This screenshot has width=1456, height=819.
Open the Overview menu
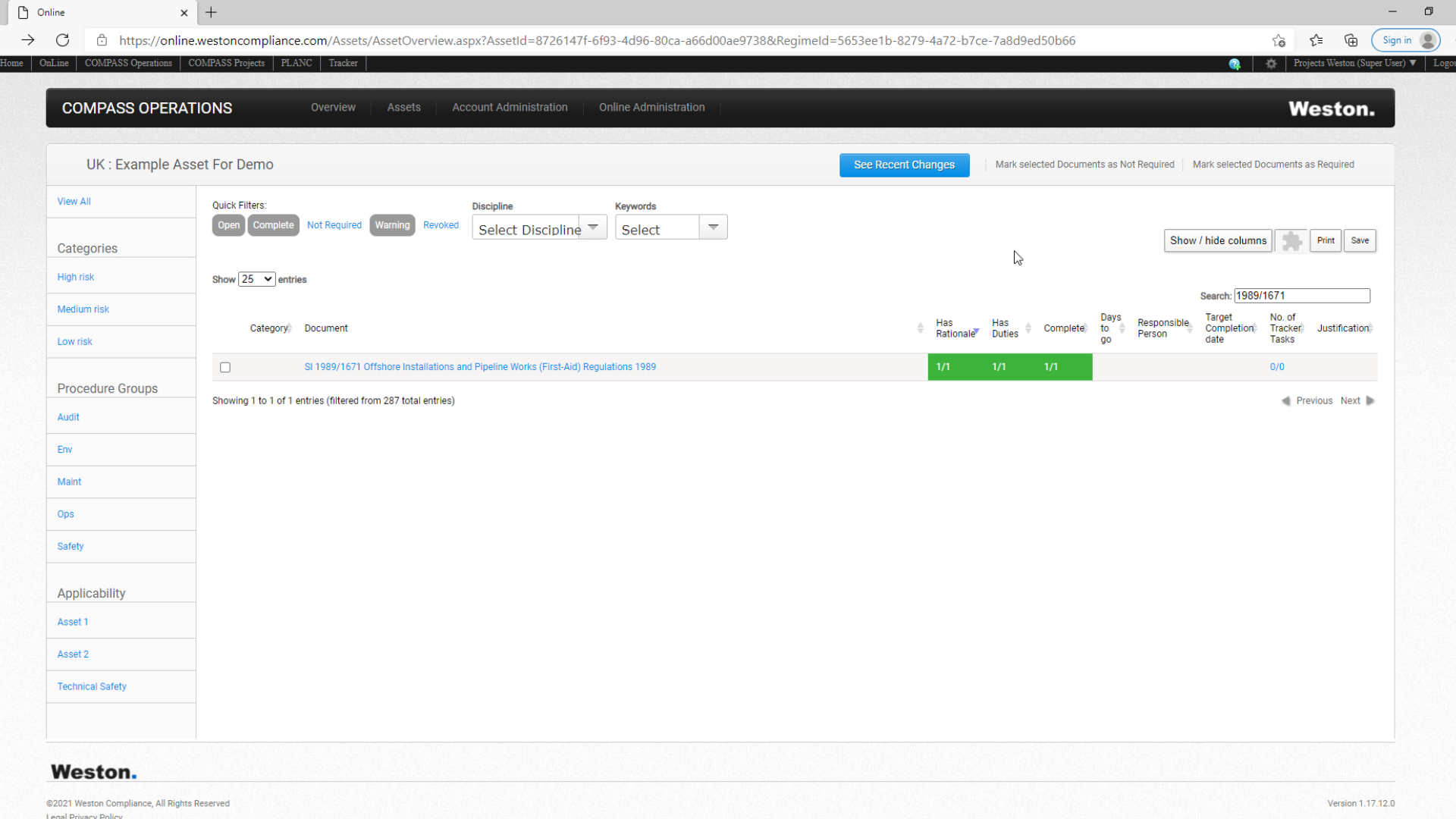(333, 108)
